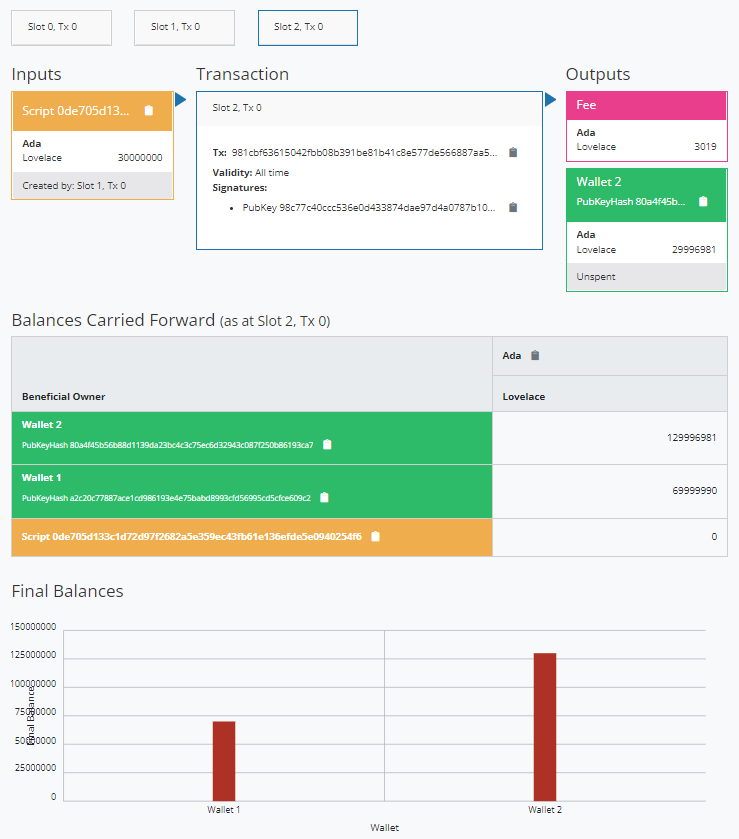Screen dimensions: 739x839
Task: Click the blue arrow between Inputs and Transaction
Action: click(x=181, y=100)
